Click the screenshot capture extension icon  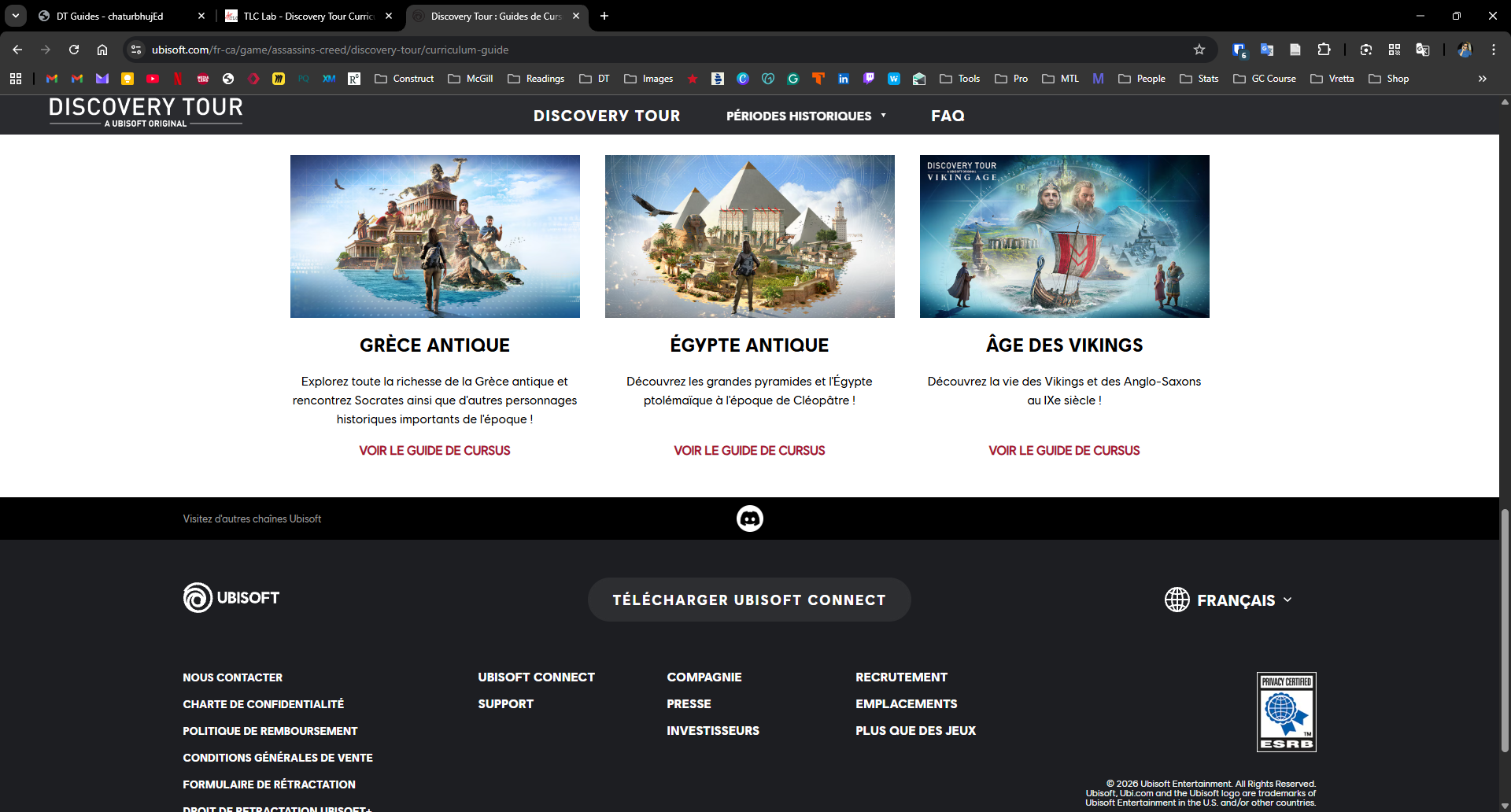[1365, 50]
